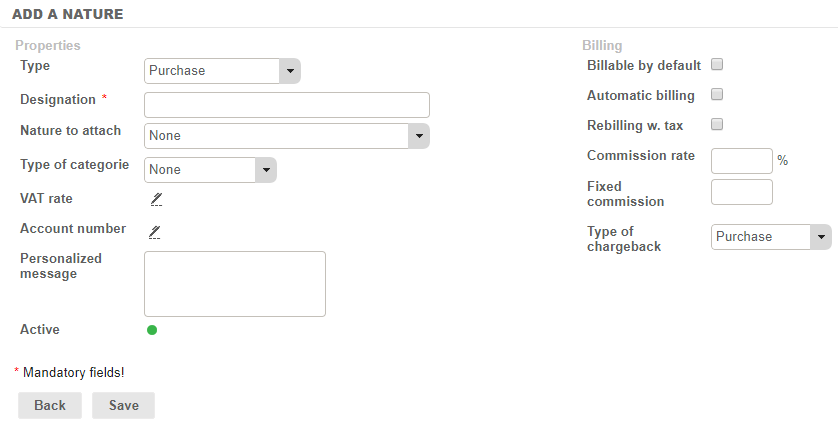Click the Billable by default label

[643, 66]
